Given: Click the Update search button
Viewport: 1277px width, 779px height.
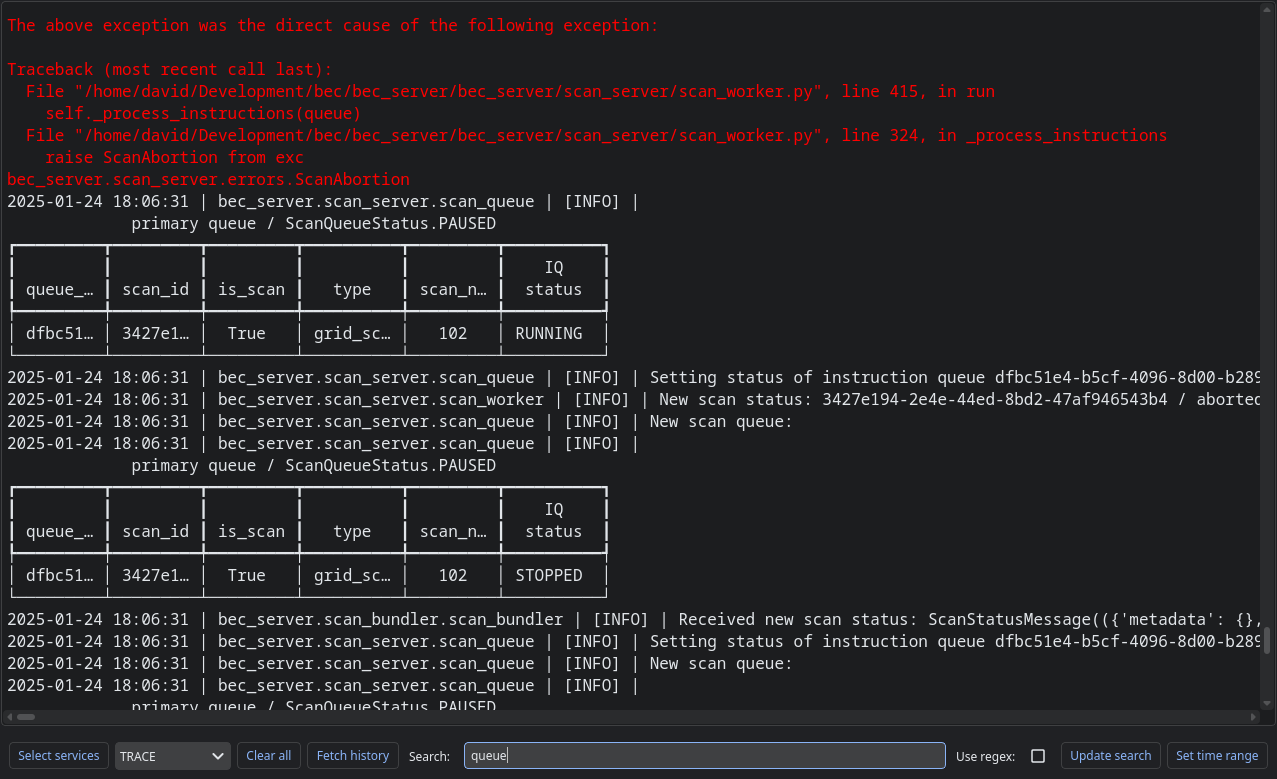Looking at the screenshot, I should [1110, 756].
